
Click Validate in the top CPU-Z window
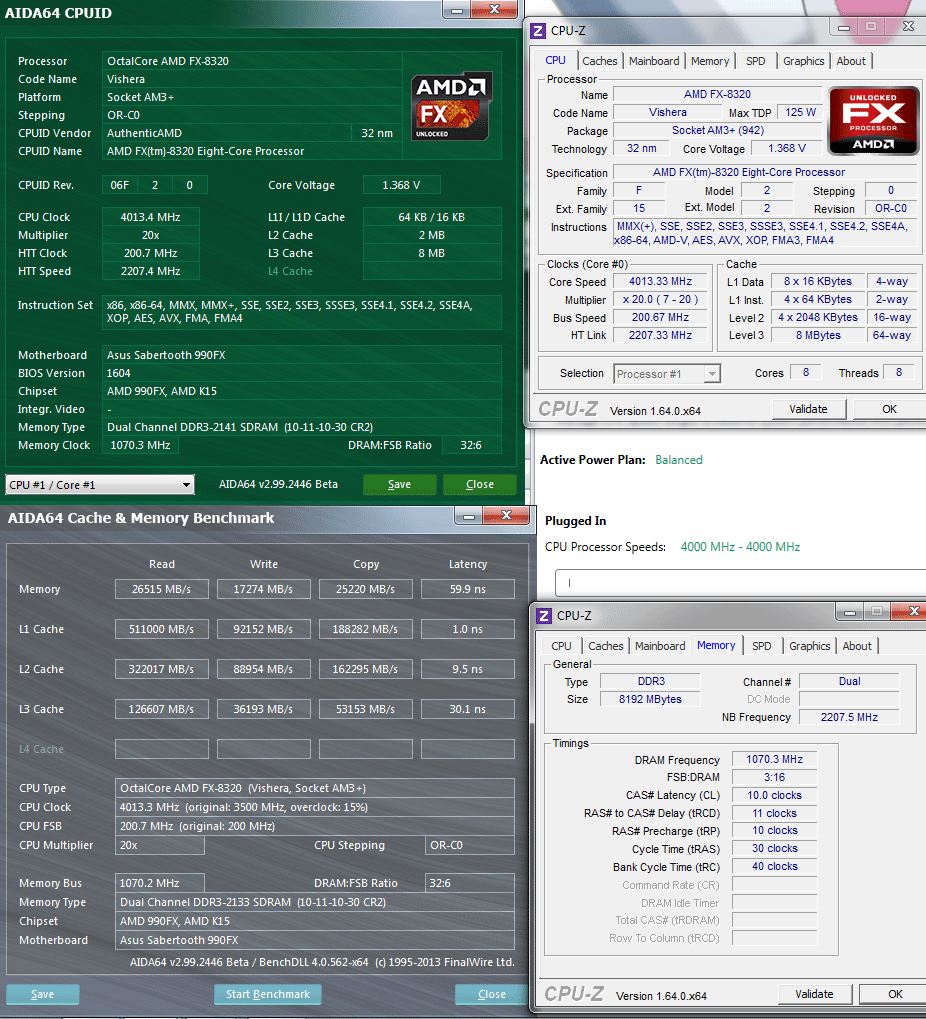pos(808,409)
